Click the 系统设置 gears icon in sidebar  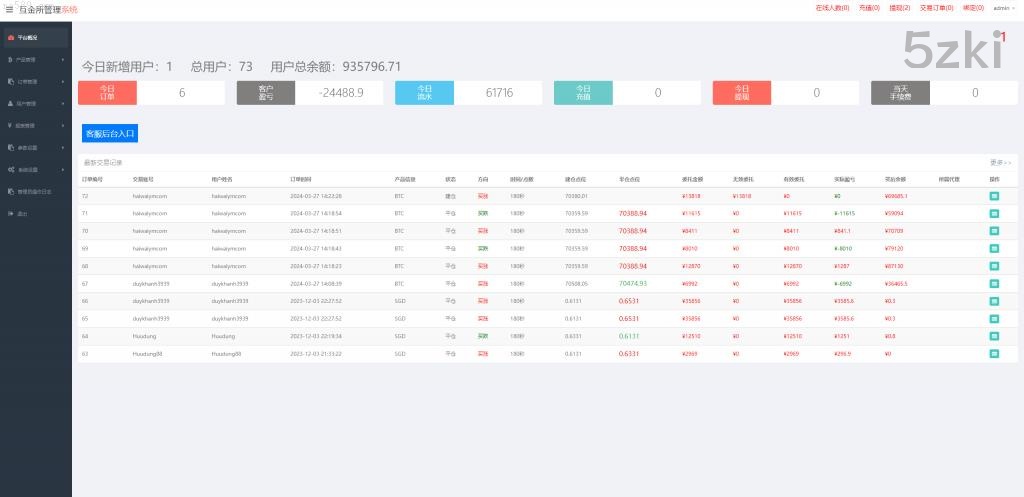[11, 169]
